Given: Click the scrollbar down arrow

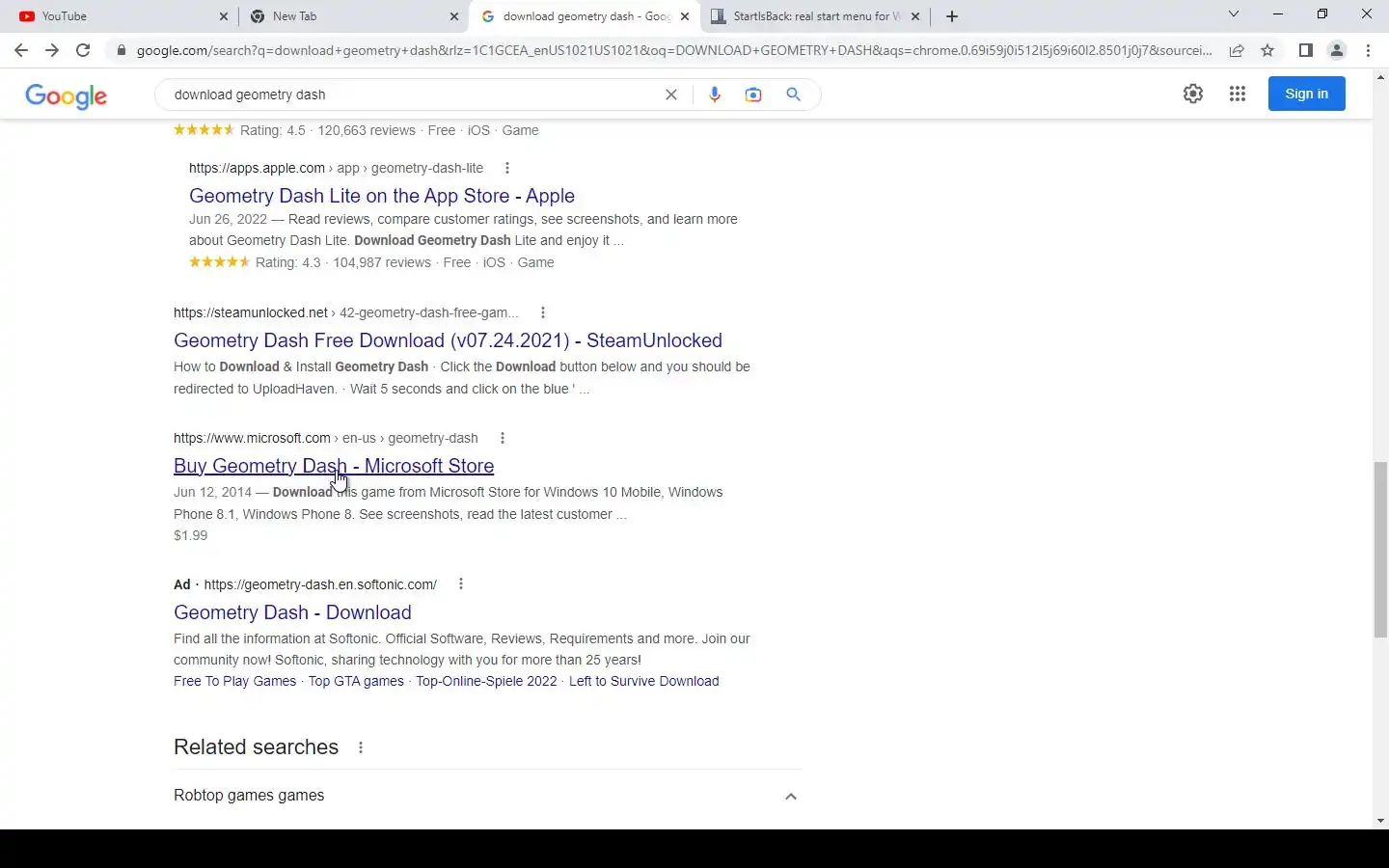Looking at the screenshot, I should pos(1380,821).
